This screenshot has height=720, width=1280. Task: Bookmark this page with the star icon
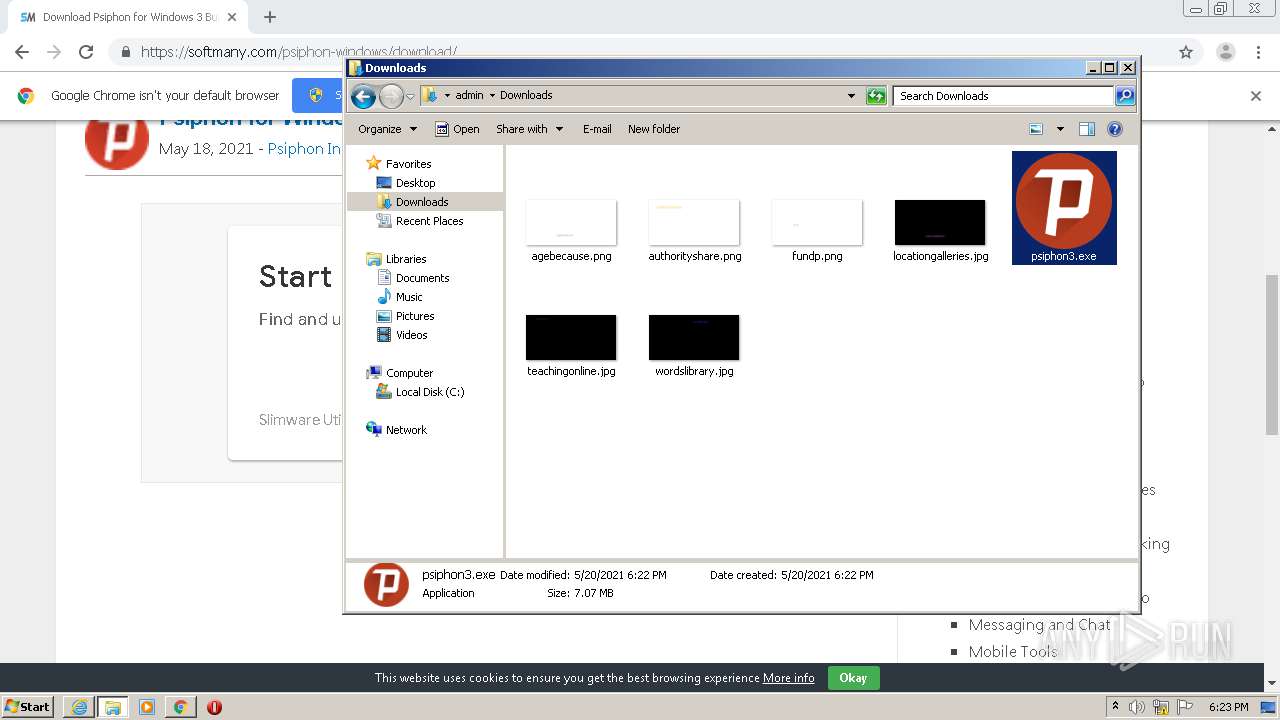(x=1186, y=52)
